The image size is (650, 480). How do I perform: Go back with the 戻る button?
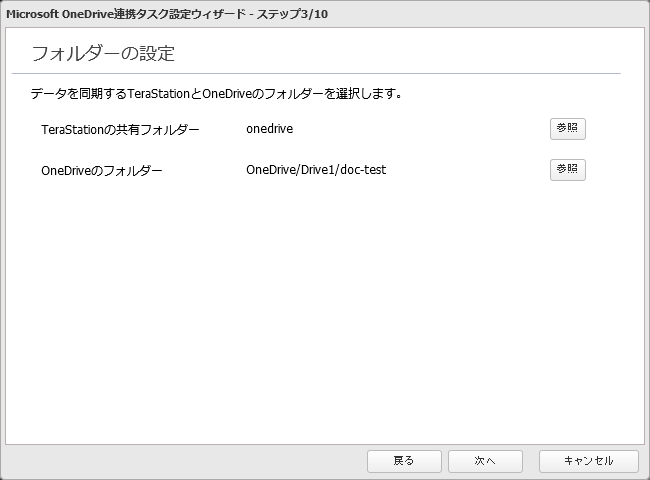tap(404, 461)
